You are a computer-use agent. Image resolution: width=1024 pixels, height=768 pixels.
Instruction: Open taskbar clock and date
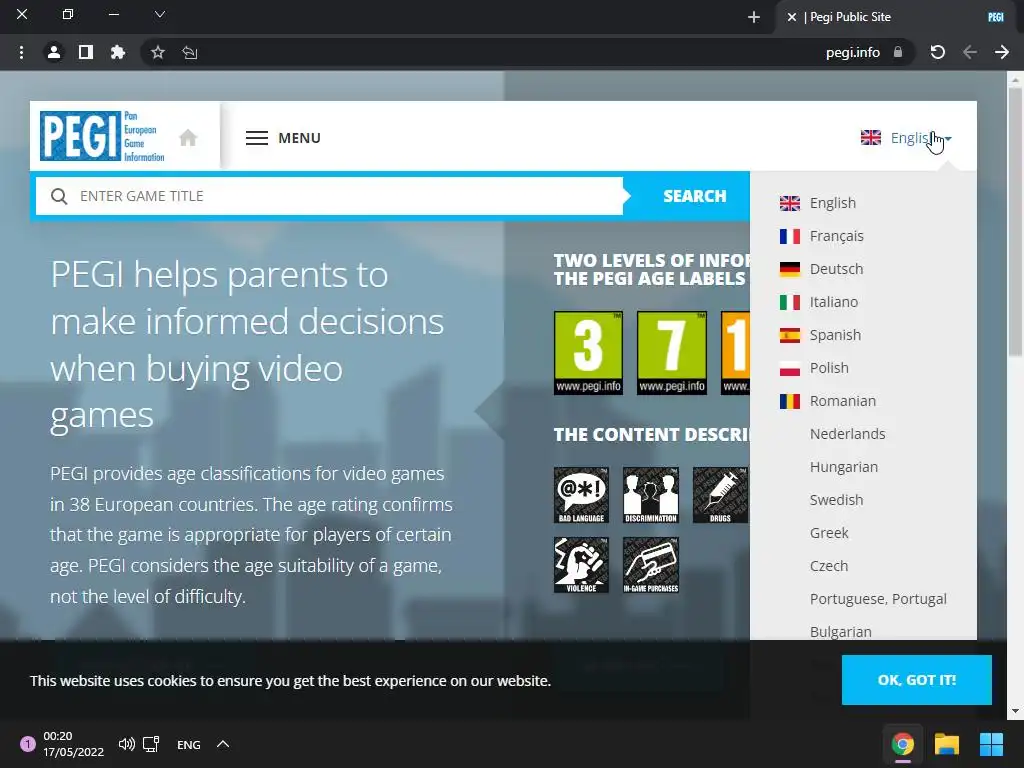[73, 744]
